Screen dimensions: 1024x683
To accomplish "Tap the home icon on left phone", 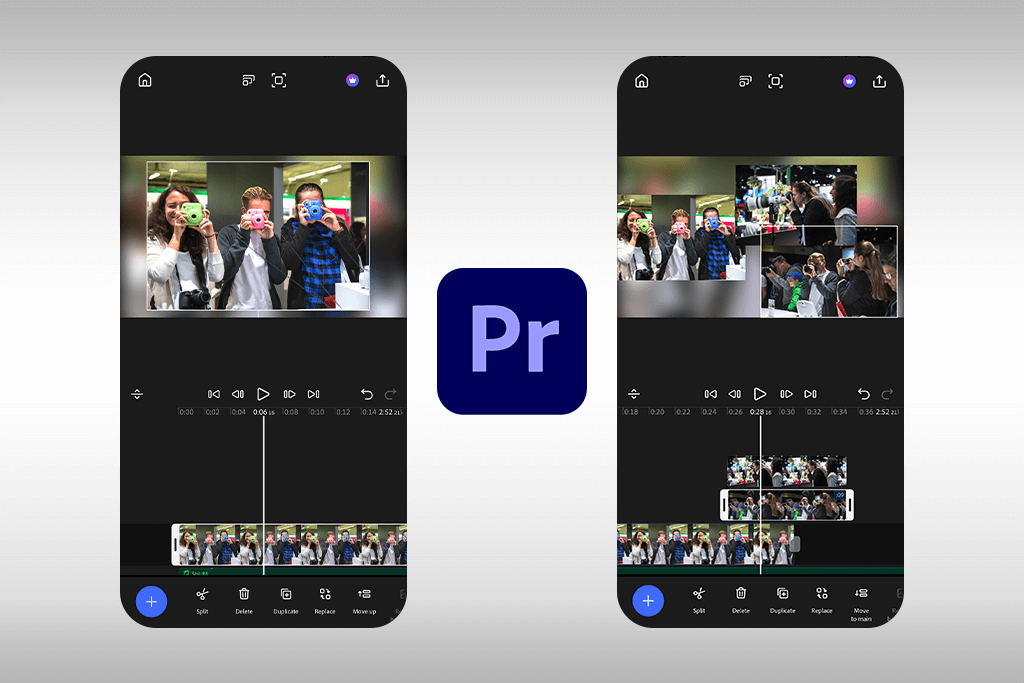I will point(145,80).
